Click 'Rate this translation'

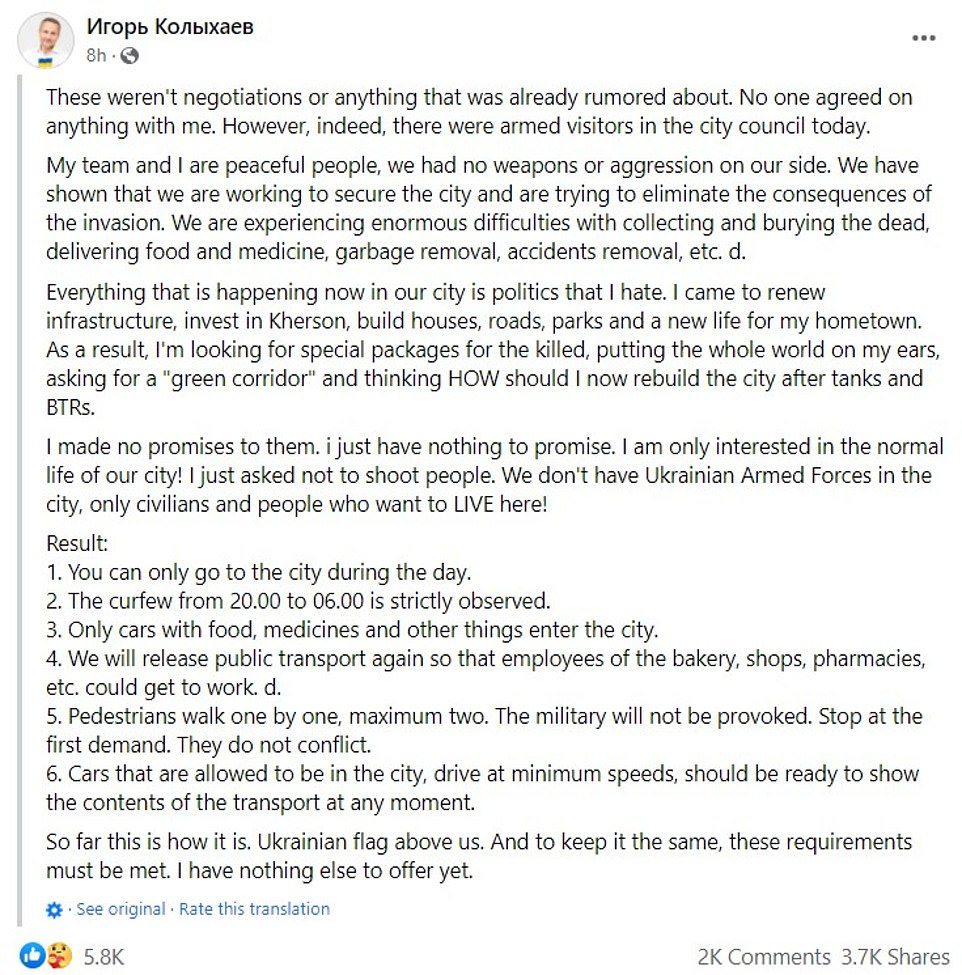pyautogui.click(x=253, y=909)
